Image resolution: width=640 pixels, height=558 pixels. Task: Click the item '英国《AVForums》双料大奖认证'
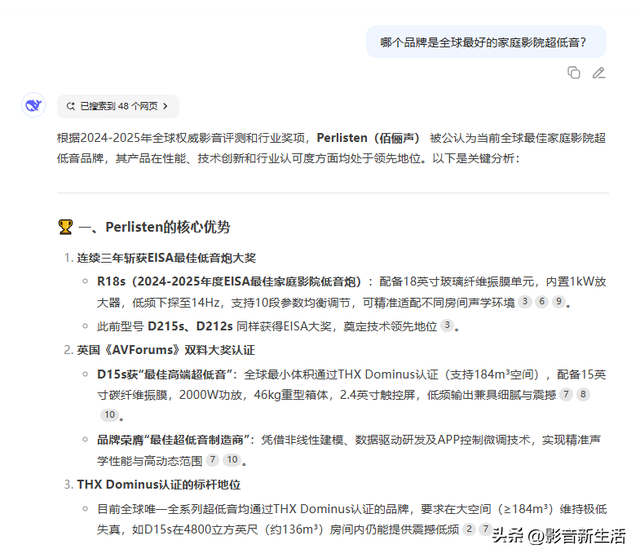click(166, 350)
